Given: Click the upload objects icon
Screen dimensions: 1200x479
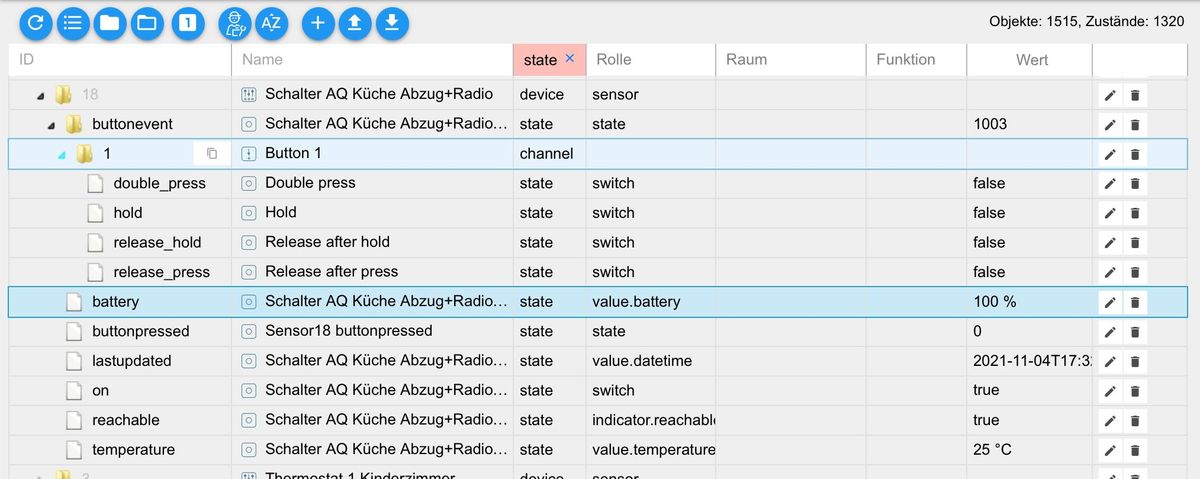Looking at the screenshot, I should 354,23.
